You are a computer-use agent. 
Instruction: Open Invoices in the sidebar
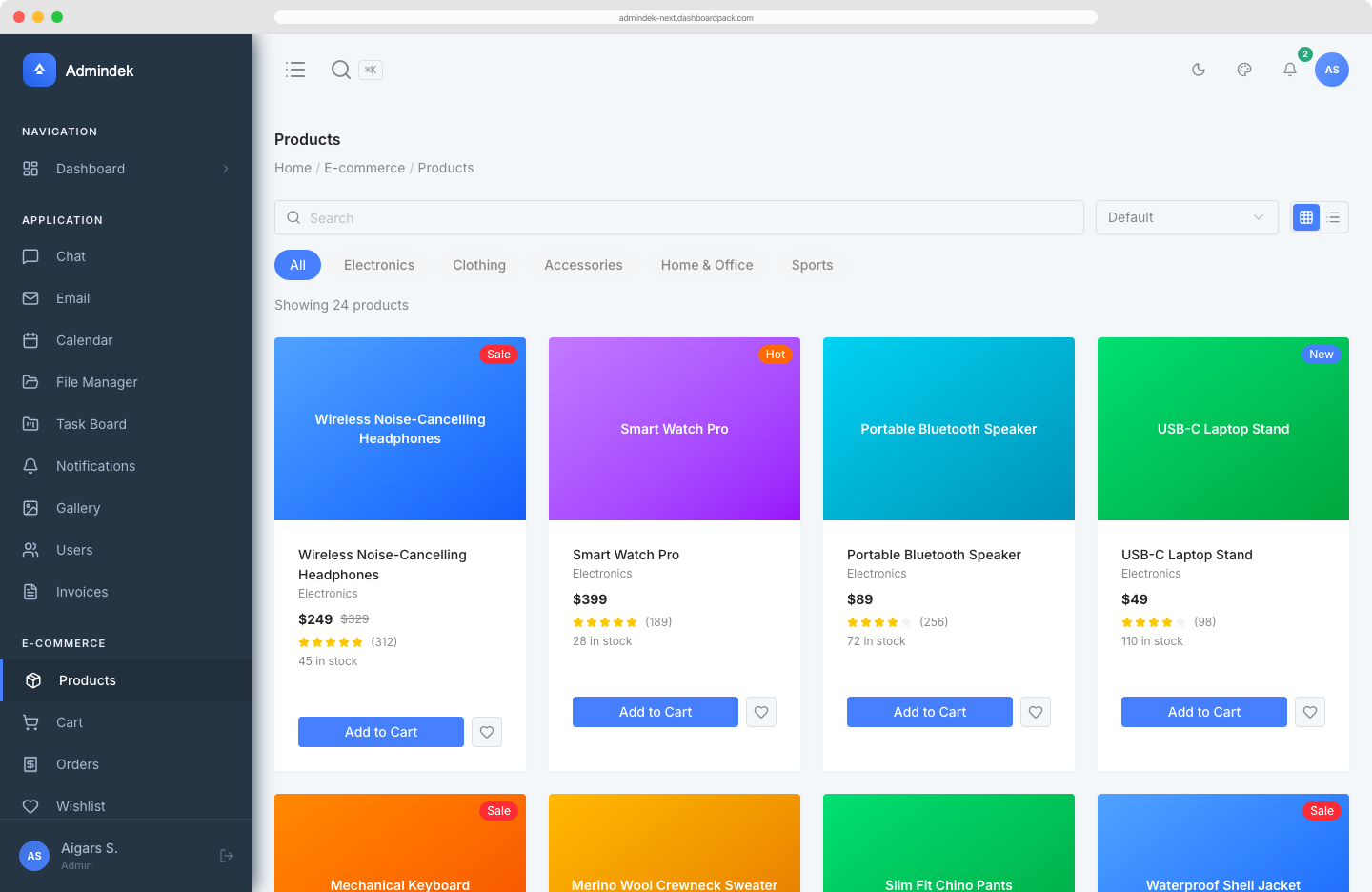pyautogui.click(x=126, y=592)
